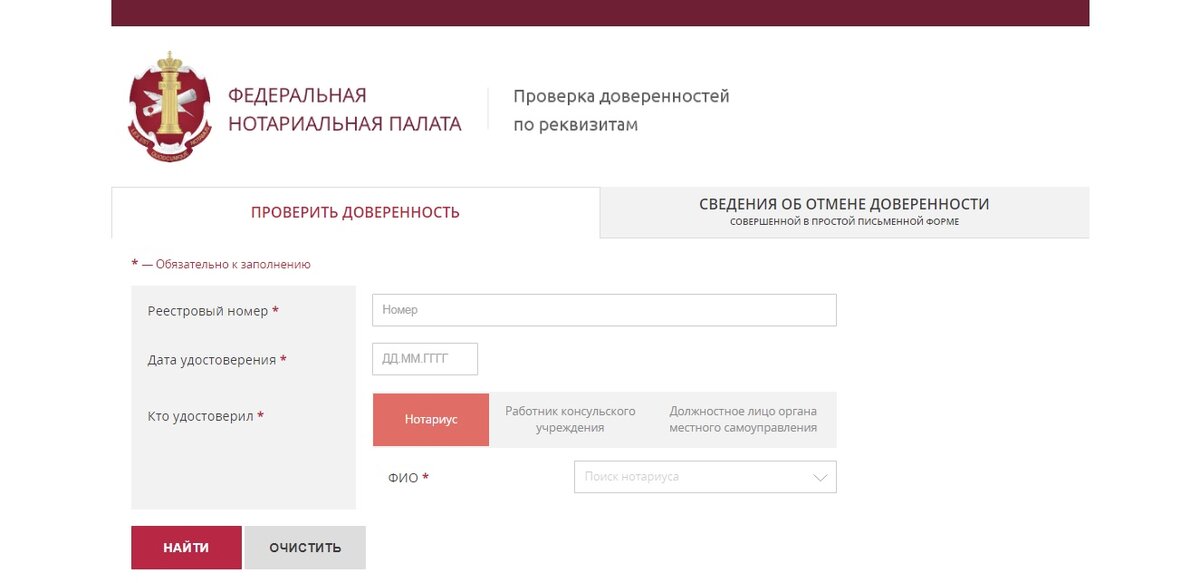This screenshot has height=583, width=1200.
Task: Select the Нотариус option
Action: coord(431,420)
